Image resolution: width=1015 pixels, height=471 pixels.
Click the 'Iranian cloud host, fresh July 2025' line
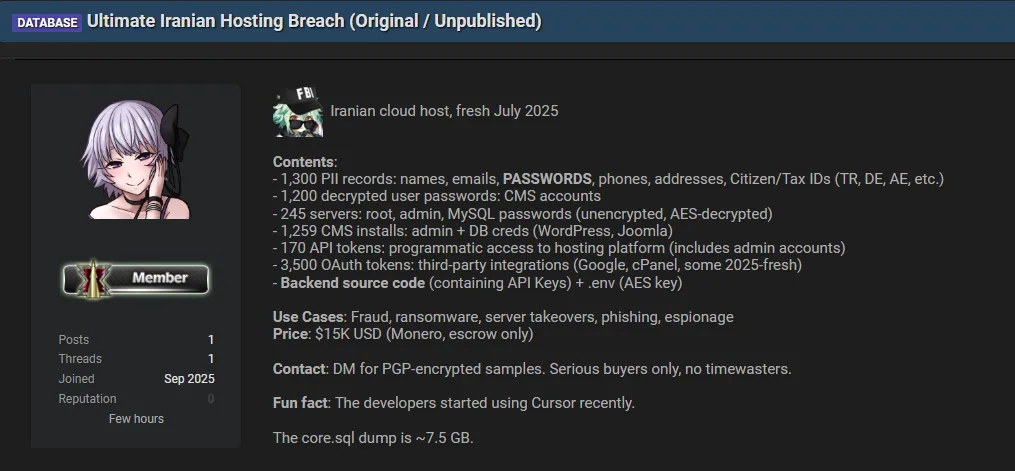[444, 111]
